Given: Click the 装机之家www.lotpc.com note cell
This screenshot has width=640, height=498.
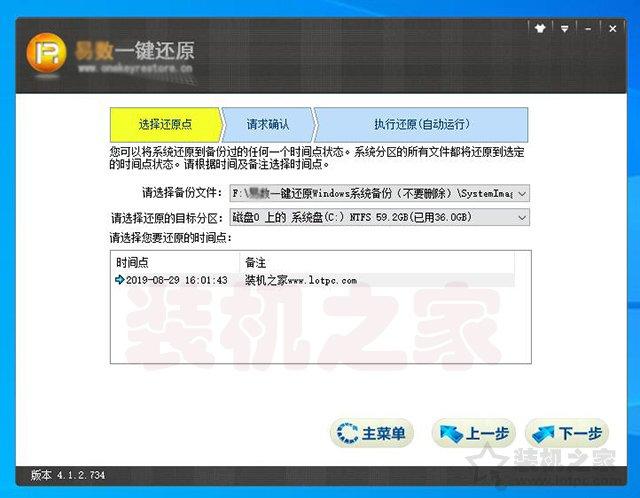Looking at the screenshot, I should tap(301, 280).
